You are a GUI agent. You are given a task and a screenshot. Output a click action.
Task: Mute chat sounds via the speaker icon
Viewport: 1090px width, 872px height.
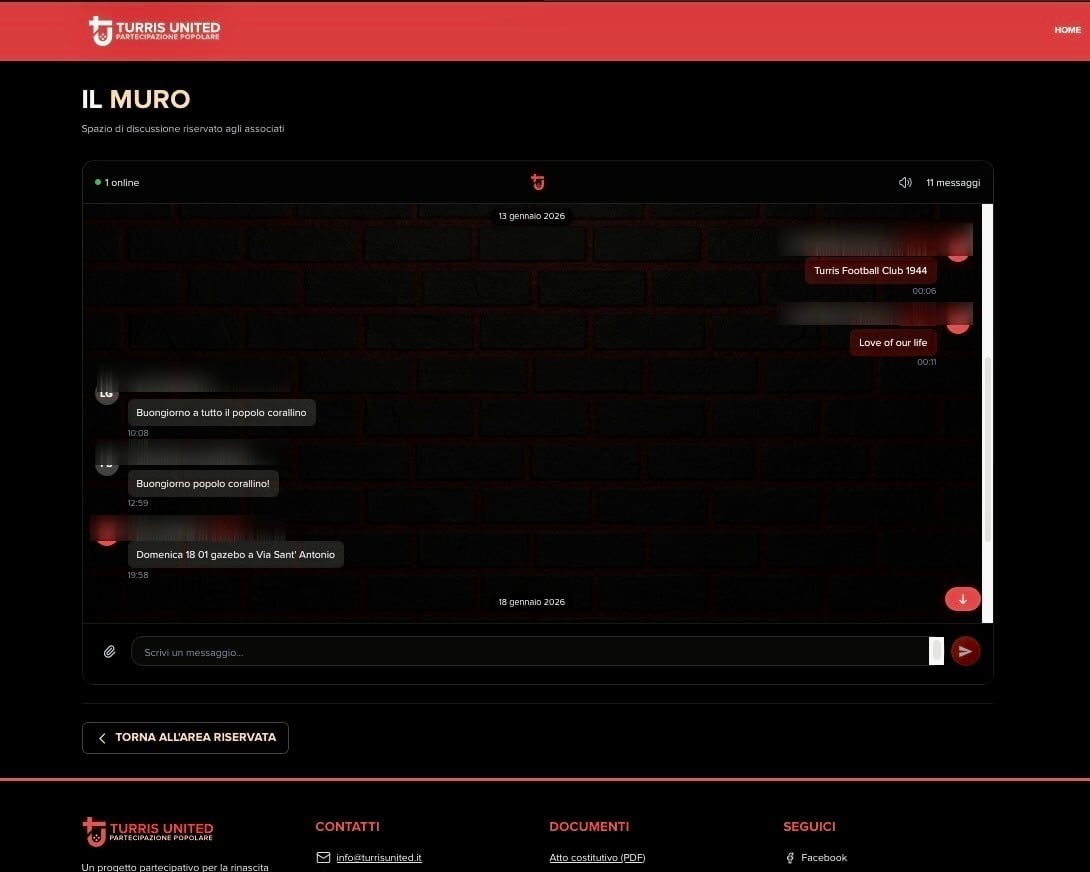pos(905,182)
